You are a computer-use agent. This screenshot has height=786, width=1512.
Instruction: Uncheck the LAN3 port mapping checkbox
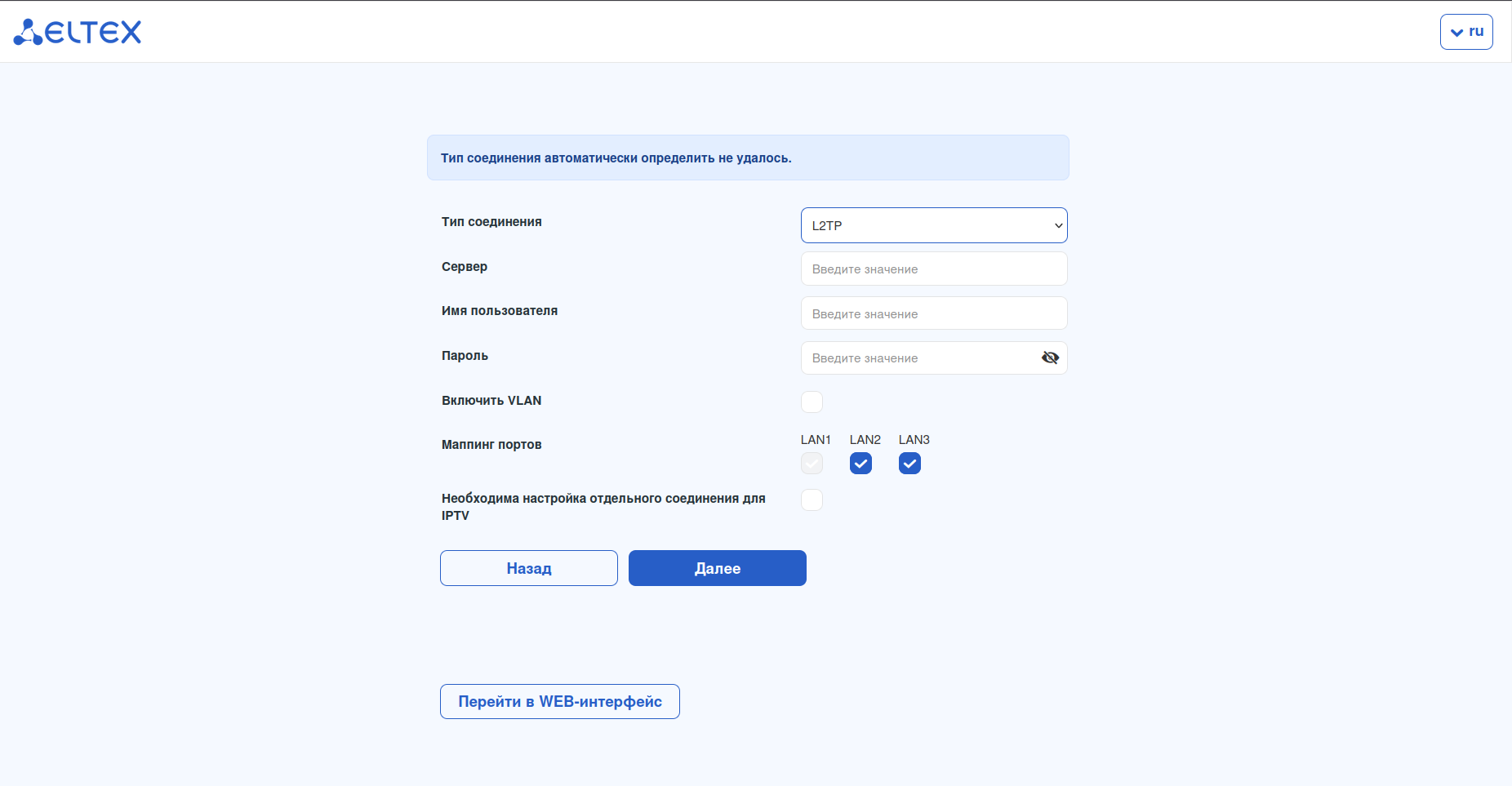[909, 464]
